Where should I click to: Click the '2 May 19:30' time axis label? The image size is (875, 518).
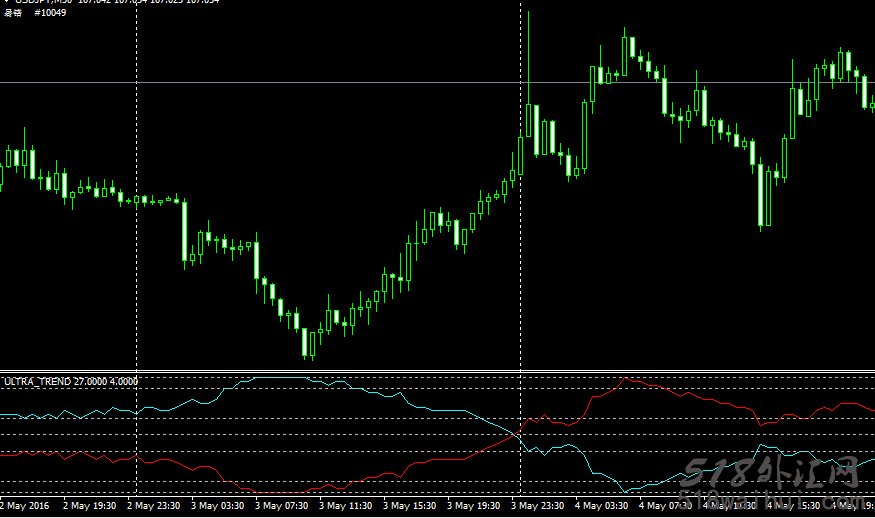point(92,507)
